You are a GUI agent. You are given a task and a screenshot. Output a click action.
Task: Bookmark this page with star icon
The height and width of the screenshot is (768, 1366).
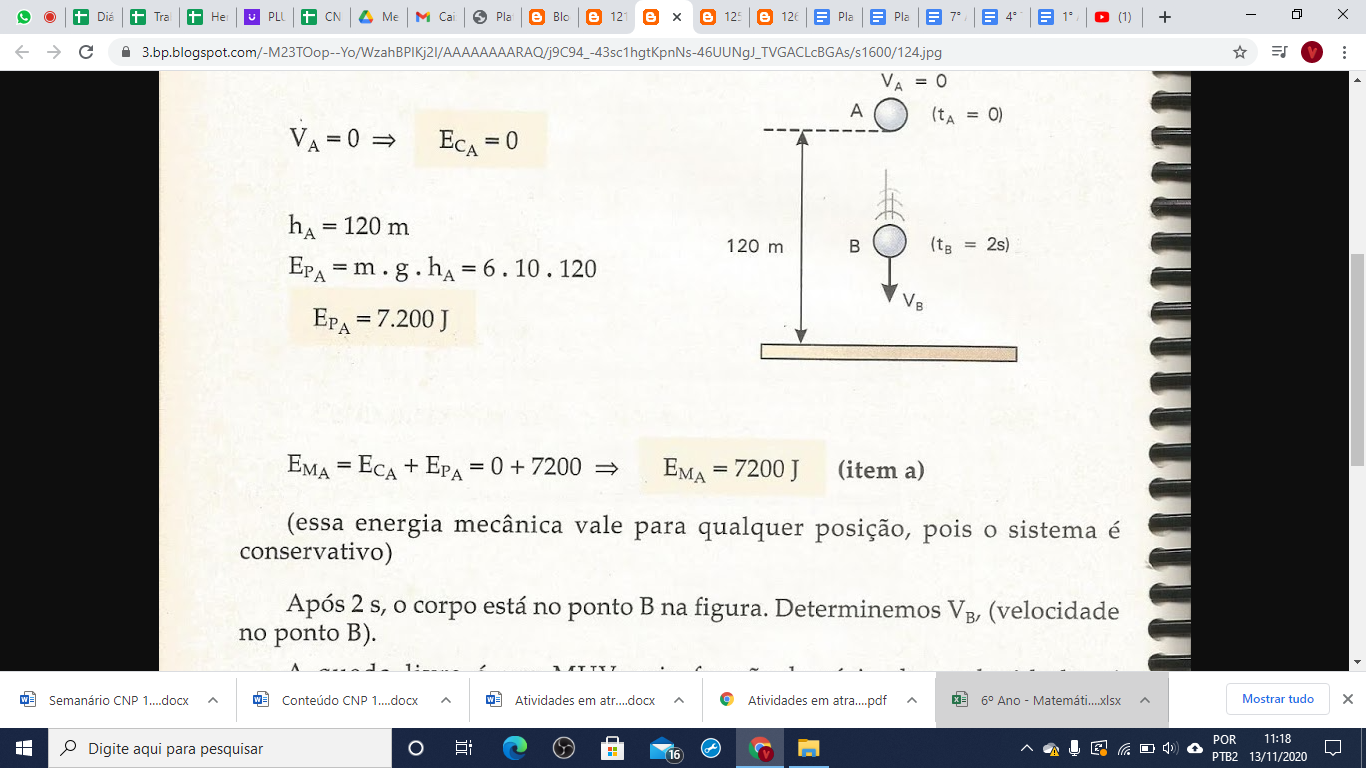1240,52
